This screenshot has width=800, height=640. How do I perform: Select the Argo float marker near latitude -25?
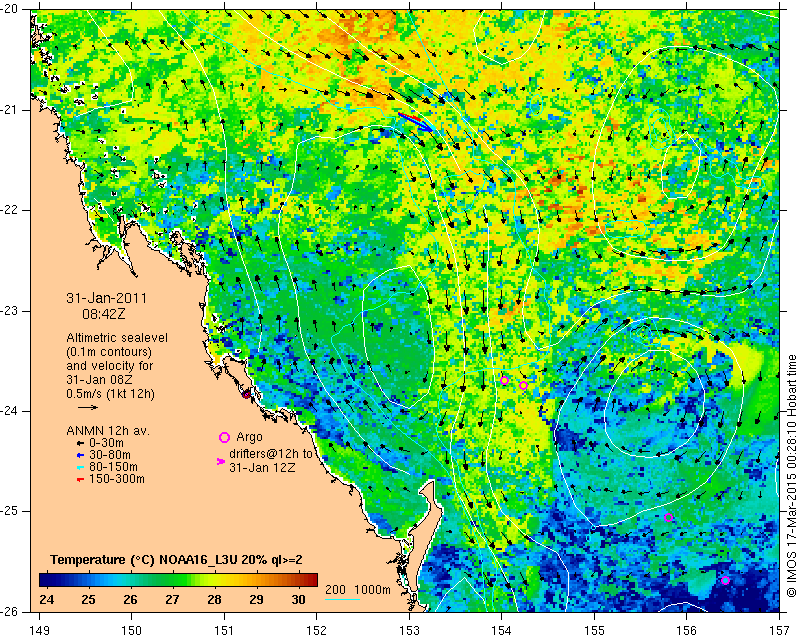(x=668, y=518)
